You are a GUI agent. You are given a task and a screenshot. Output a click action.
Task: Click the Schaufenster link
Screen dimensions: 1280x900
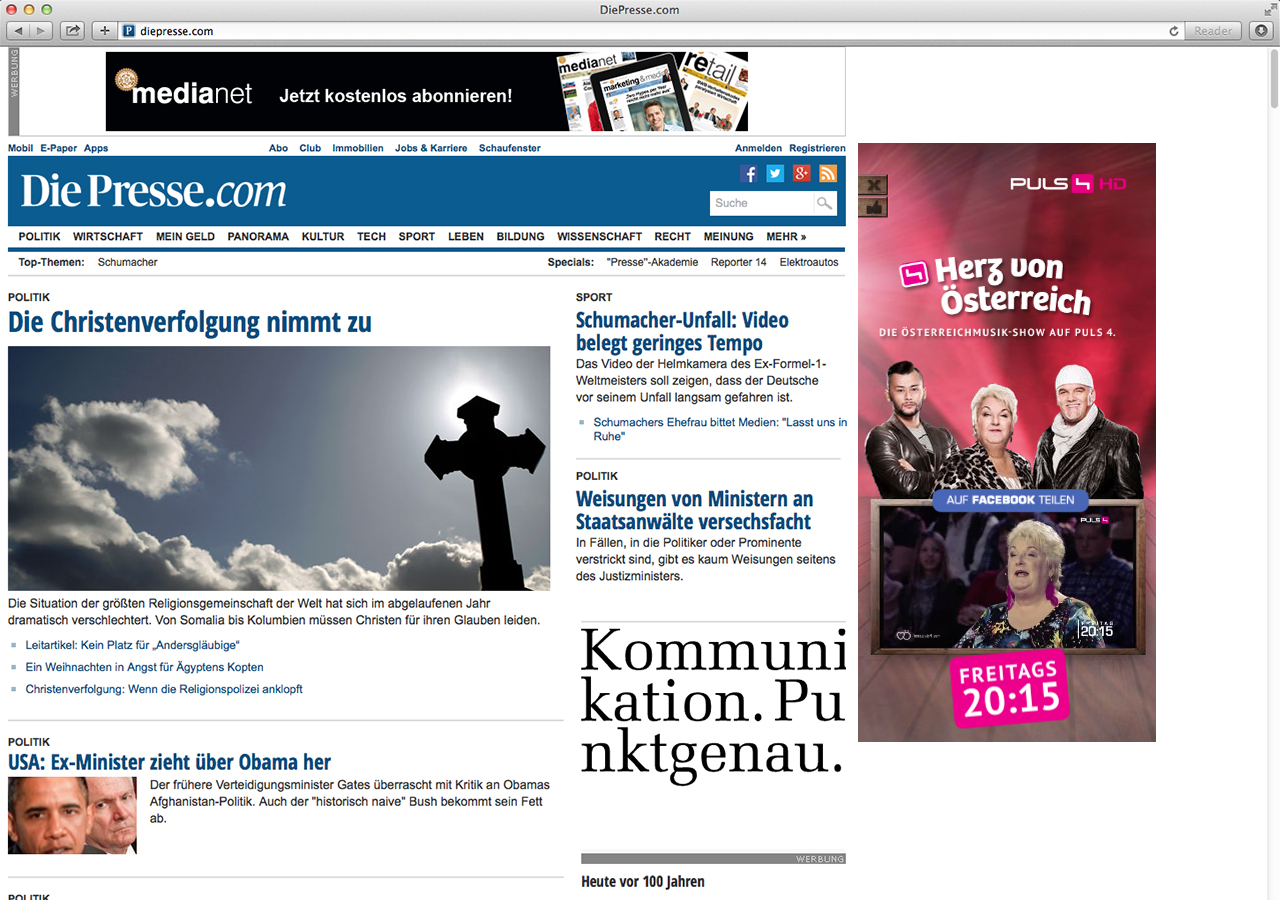tap(510, 148)
